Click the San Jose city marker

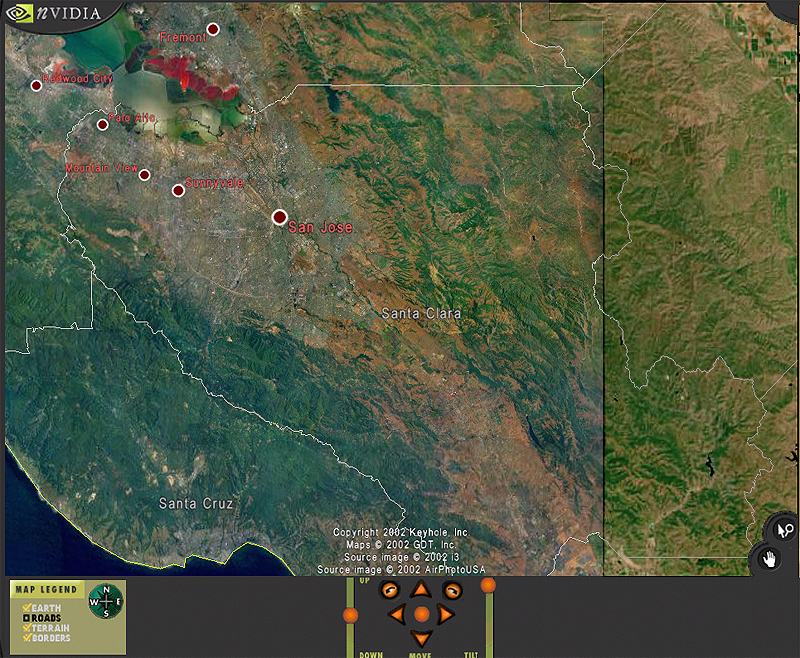click(x=279, y=217)
